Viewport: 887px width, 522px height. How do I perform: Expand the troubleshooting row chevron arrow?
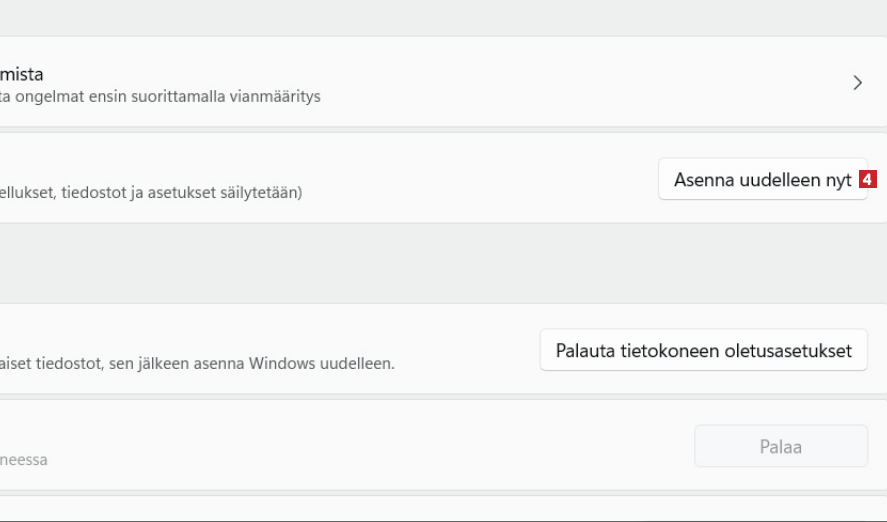[x=857, y=83]
